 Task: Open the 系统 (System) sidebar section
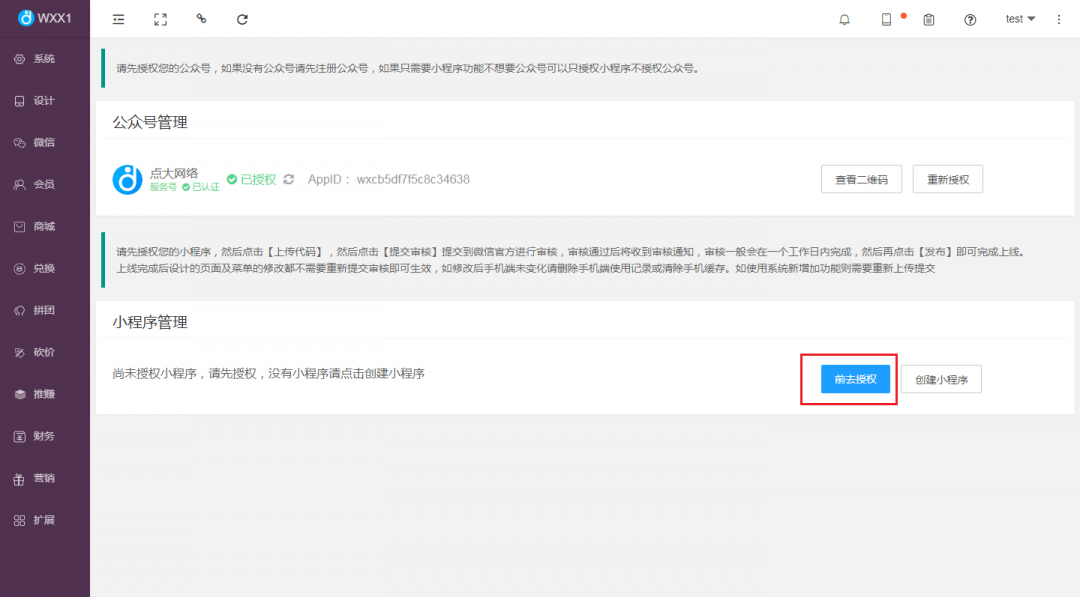(45, 58)
